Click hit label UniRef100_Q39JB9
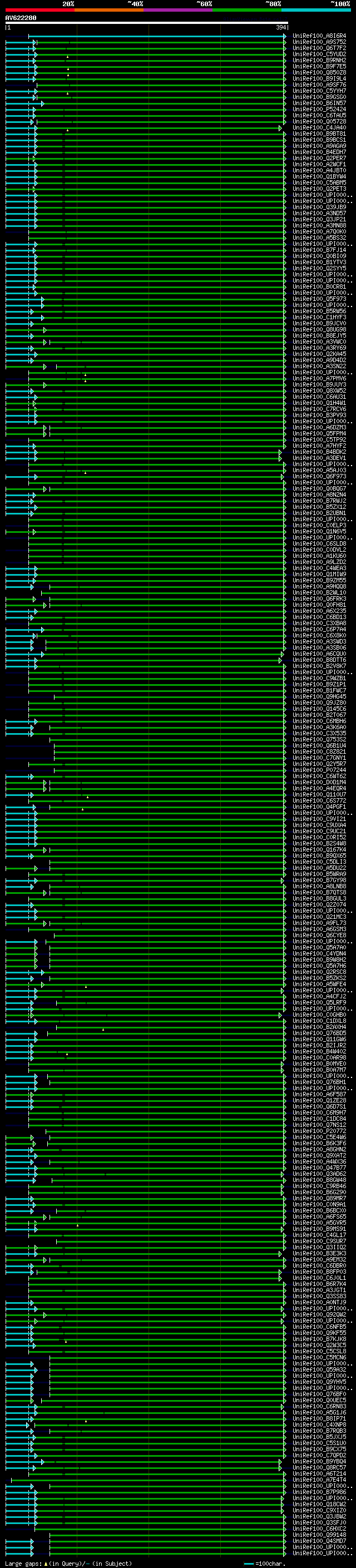 319,207
